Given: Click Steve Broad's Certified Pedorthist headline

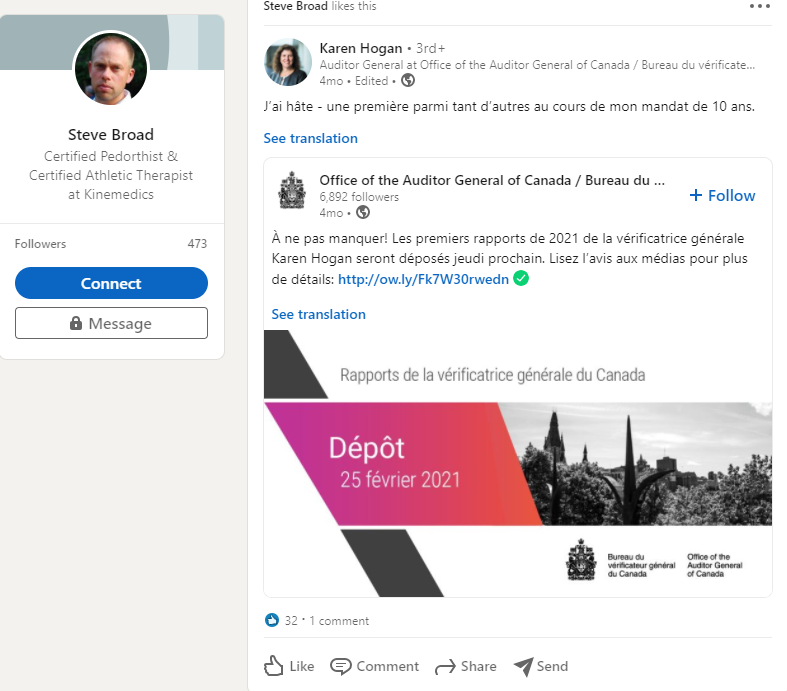Looking at the screenshot, I should tap(111, 175).
